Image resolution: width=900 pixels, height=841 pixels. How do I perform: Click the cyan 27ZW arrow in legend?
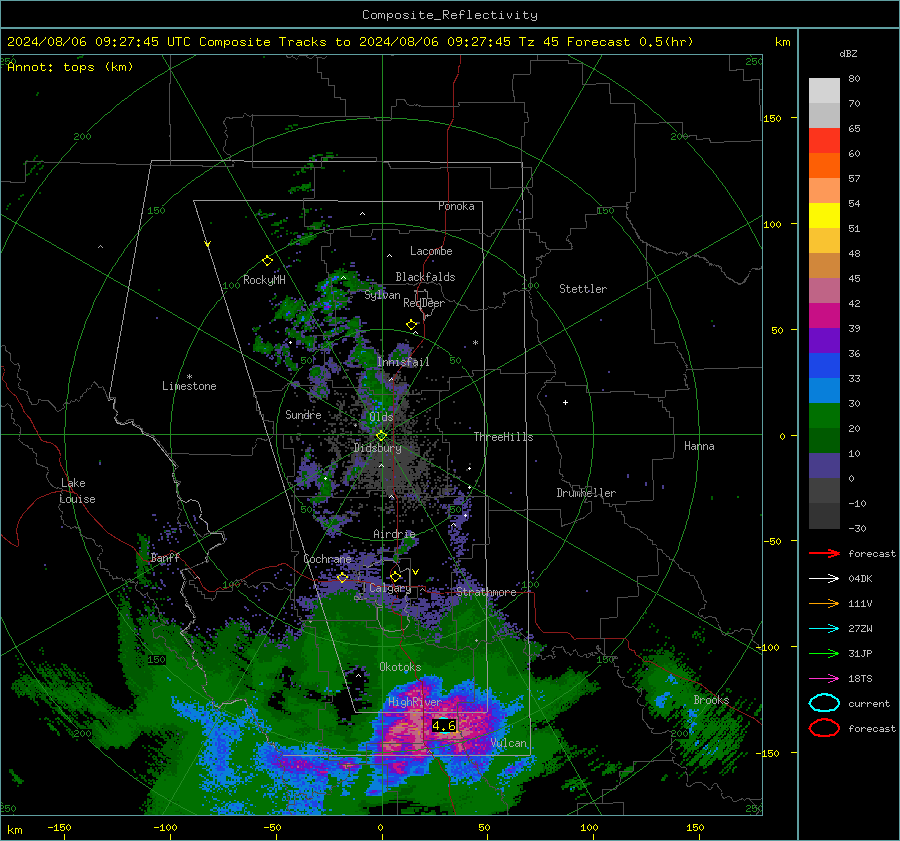click(824, 629)
